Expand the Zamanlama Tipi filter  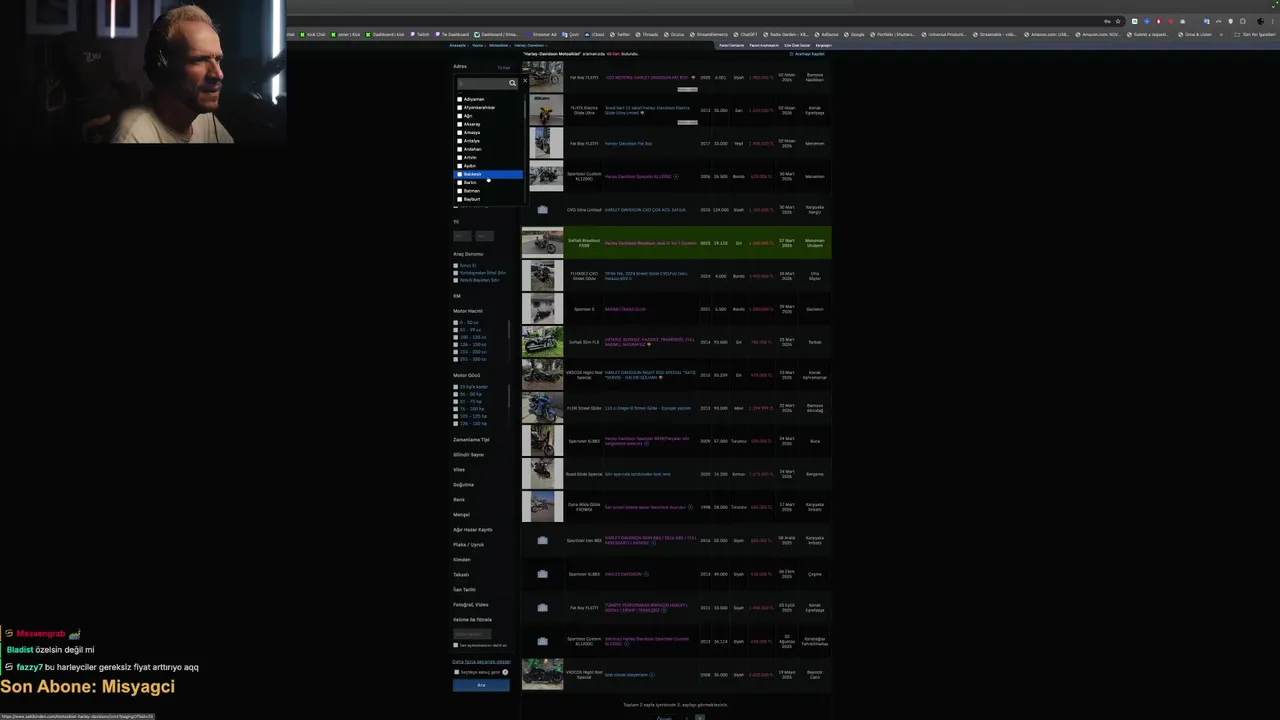coord(471,440)
